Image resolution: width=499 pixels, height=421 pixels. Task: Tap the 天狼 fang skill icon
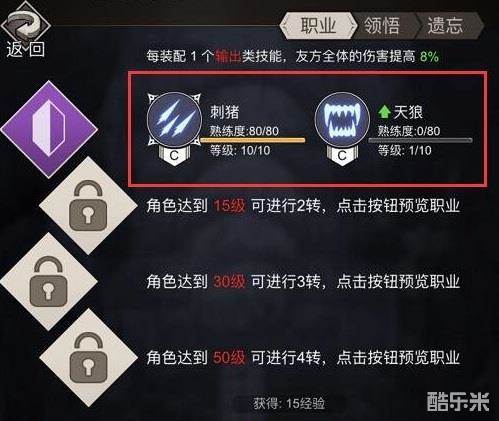(x=342, y=120)
